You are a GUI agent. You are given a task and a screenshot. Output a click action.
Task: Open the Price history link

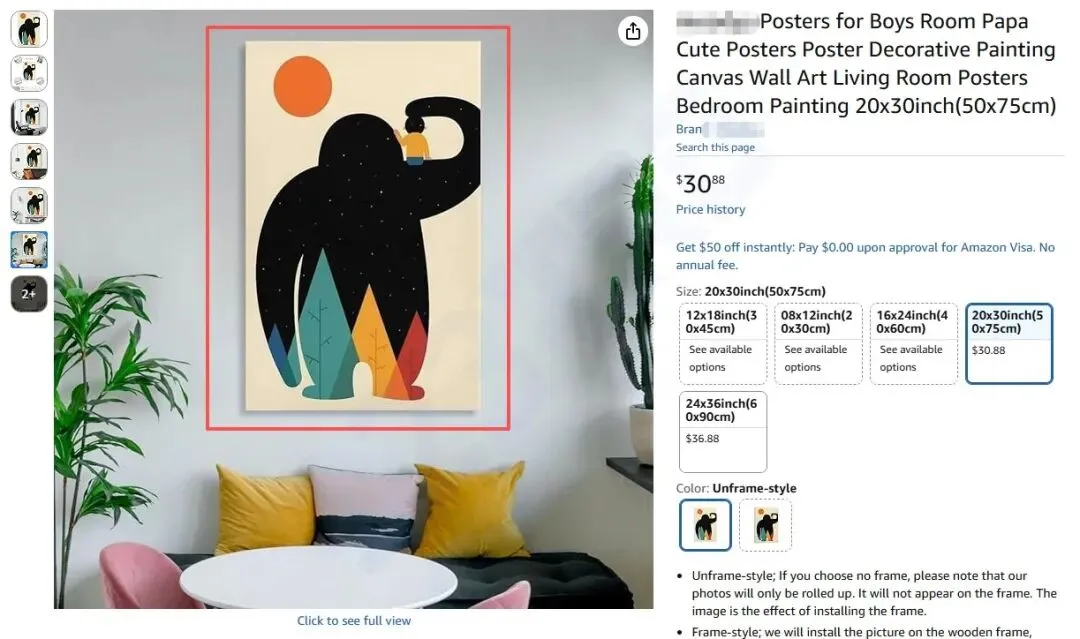[x=710, y=209]
